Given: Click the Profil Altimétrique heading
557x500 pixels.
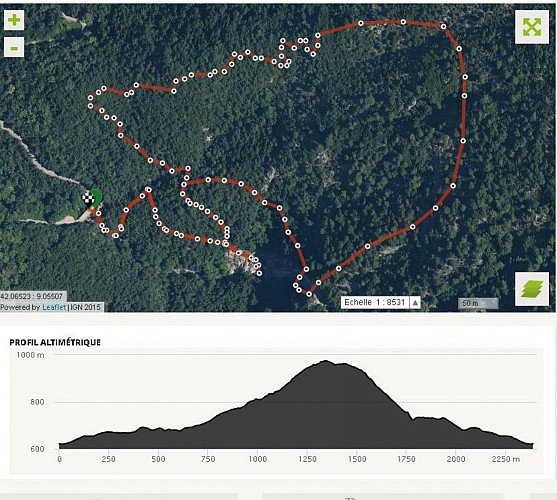Looking at the screenshot, I should (x=55, y=342).
